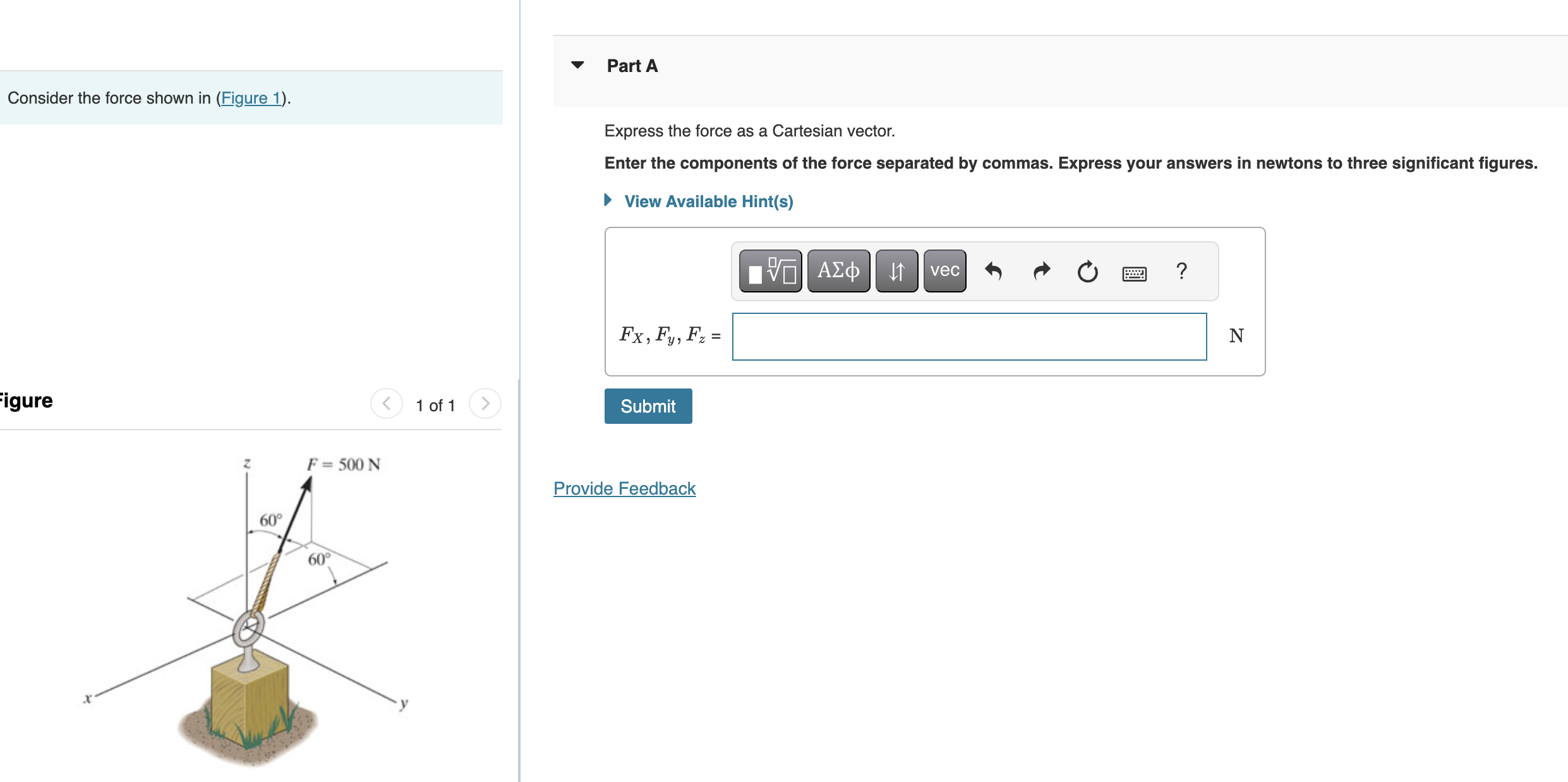Viewport: 1568px width, 782px height.
Task: Go to previous figure arrow
Action: coord(387,404)
